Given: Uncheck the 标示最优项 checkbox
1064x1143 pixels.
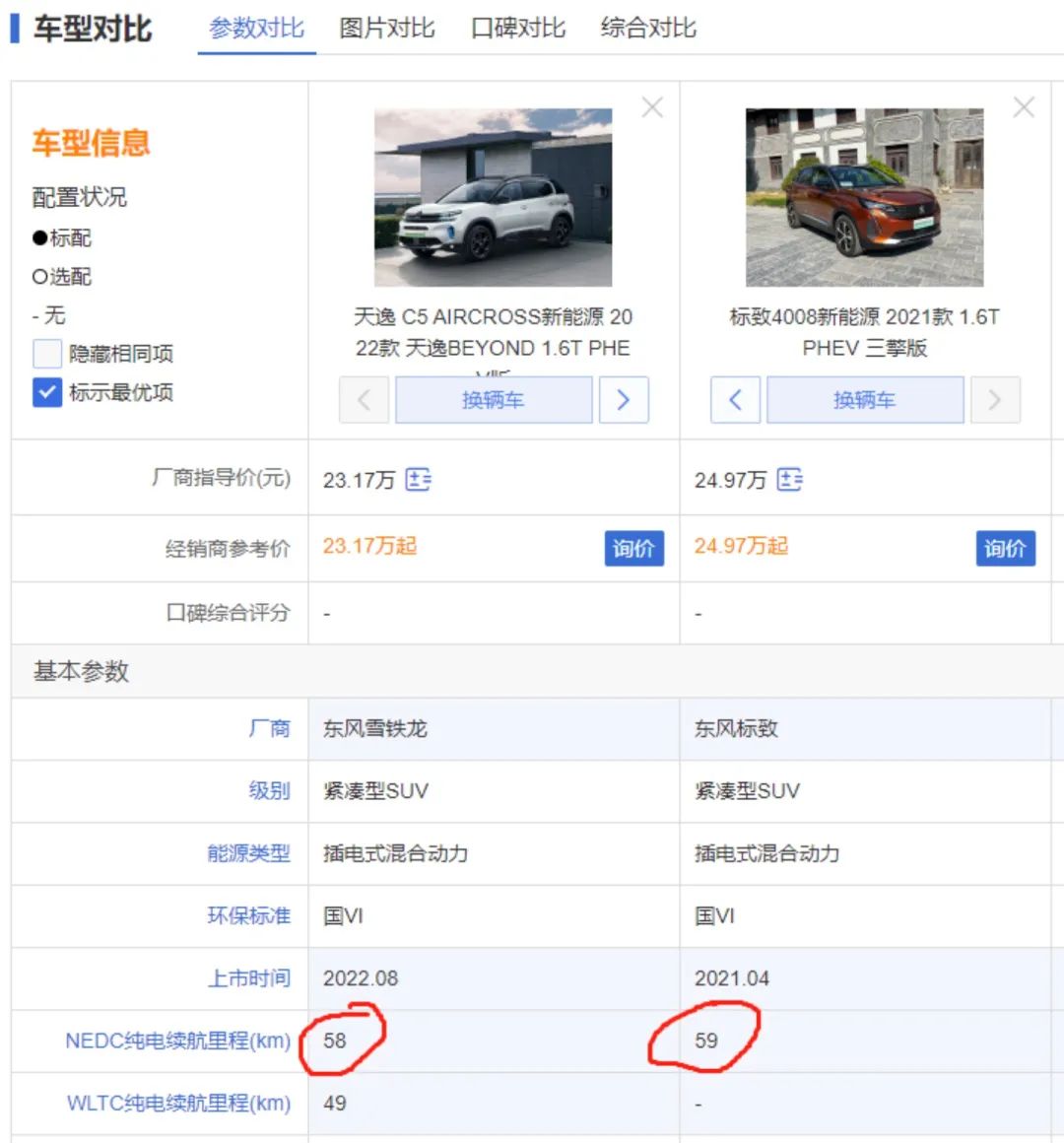Looking at the screenshot, I should pyautogui.click(x=47, y=392).
